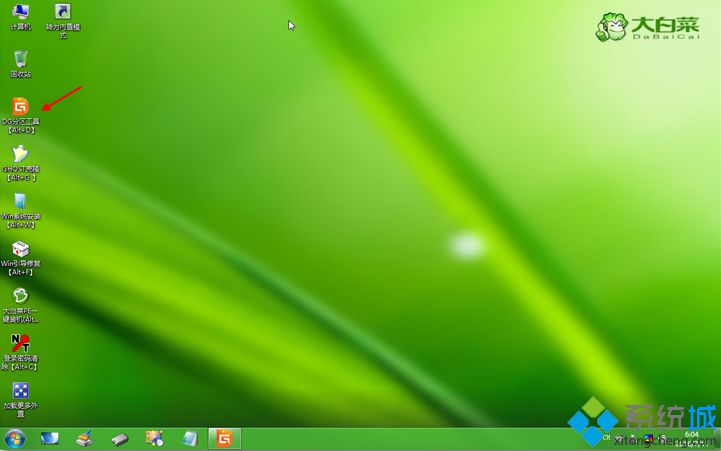Select the GHOST克隆 (Alt+G) desktop icon
The height and width of the screenshot is (451, 721).
tap(20, 163)
